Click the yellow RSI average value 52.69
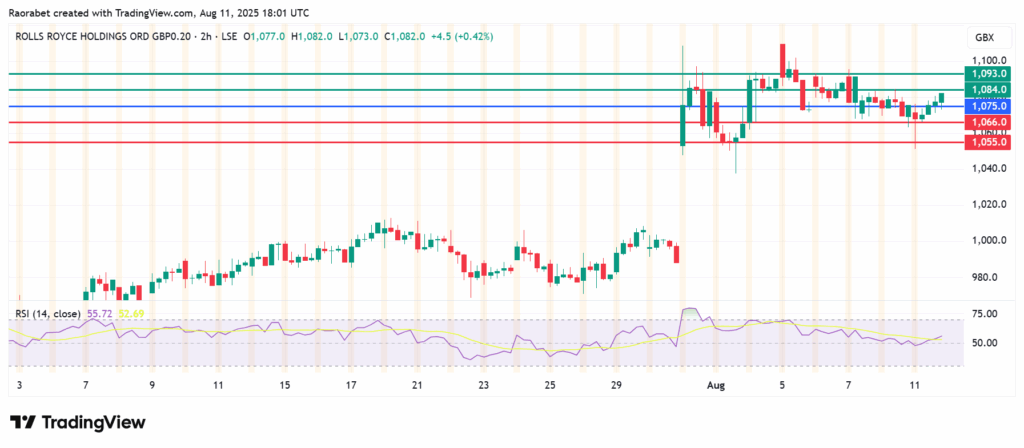Screen dimensions: 1024x448 click(132, 313)
